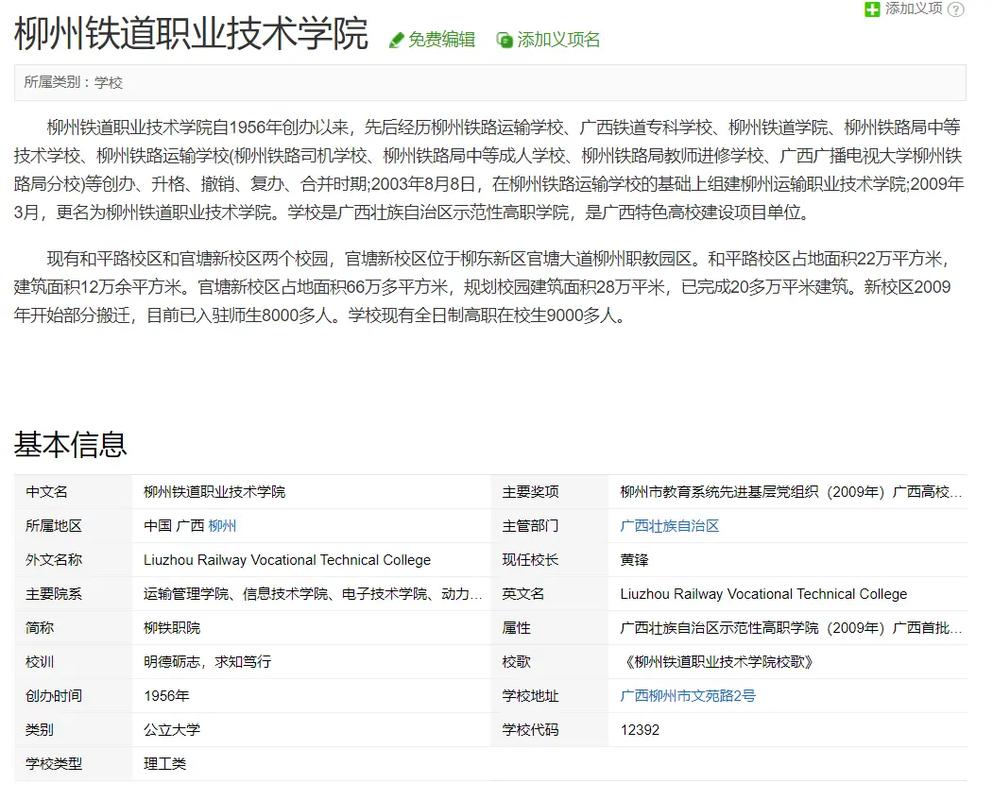Click the 中文名 field label
993x800 pixels.
(46, 492)
